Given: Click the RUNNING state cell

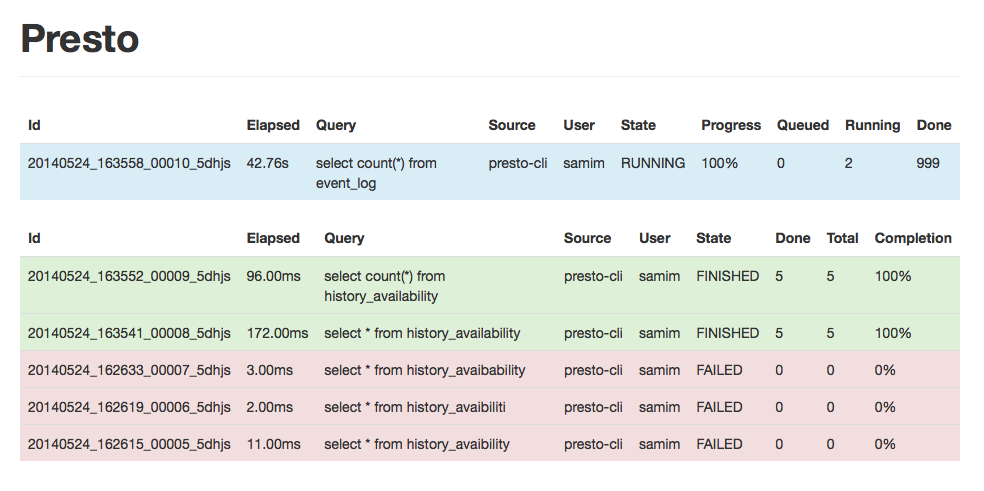Looking at the screenshot, I should point(653,163).
